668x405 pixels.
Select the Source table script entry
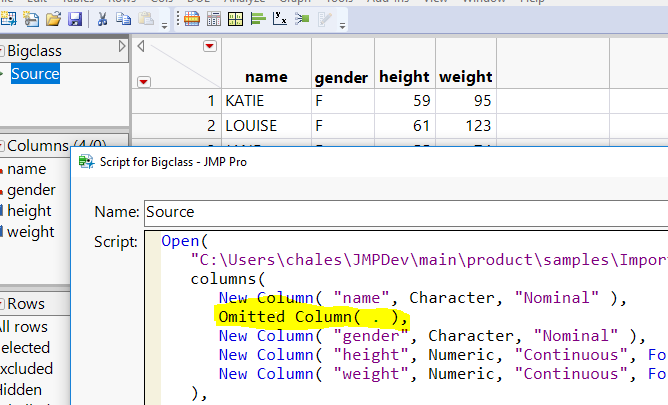click(x=35, y=74)
